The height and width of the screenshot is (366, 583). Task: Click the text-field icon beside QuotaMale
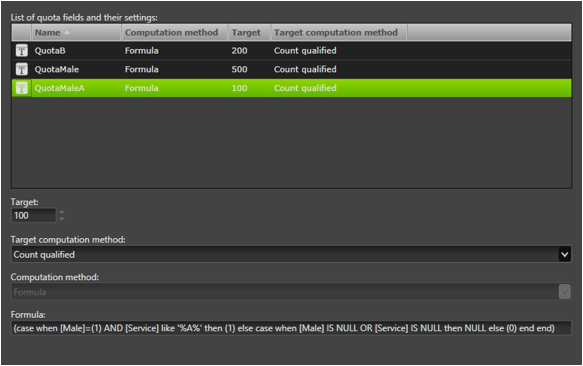click(22, 69)
